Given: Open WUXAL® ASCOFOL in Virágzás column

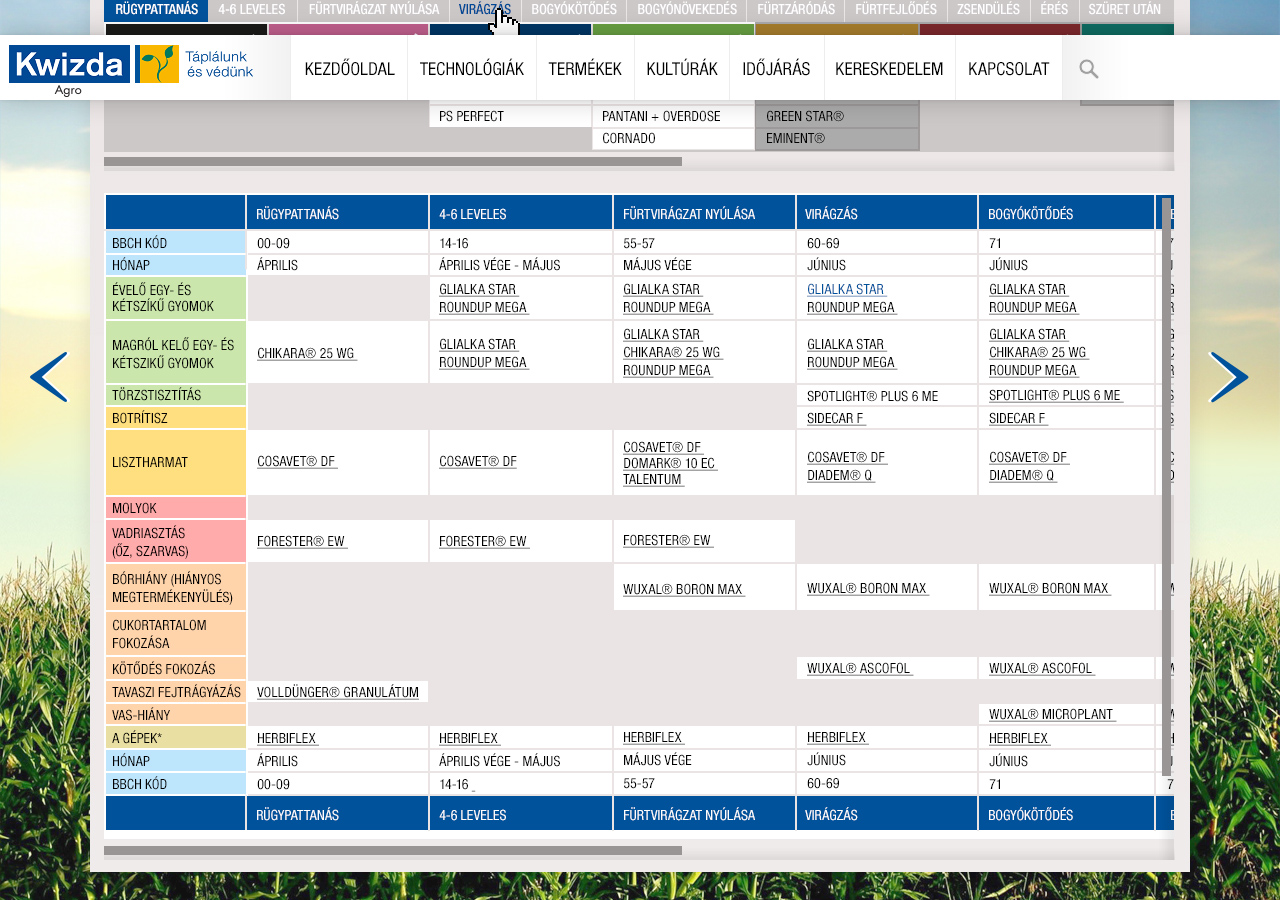Looking at the screenshot, I should 860,668.
